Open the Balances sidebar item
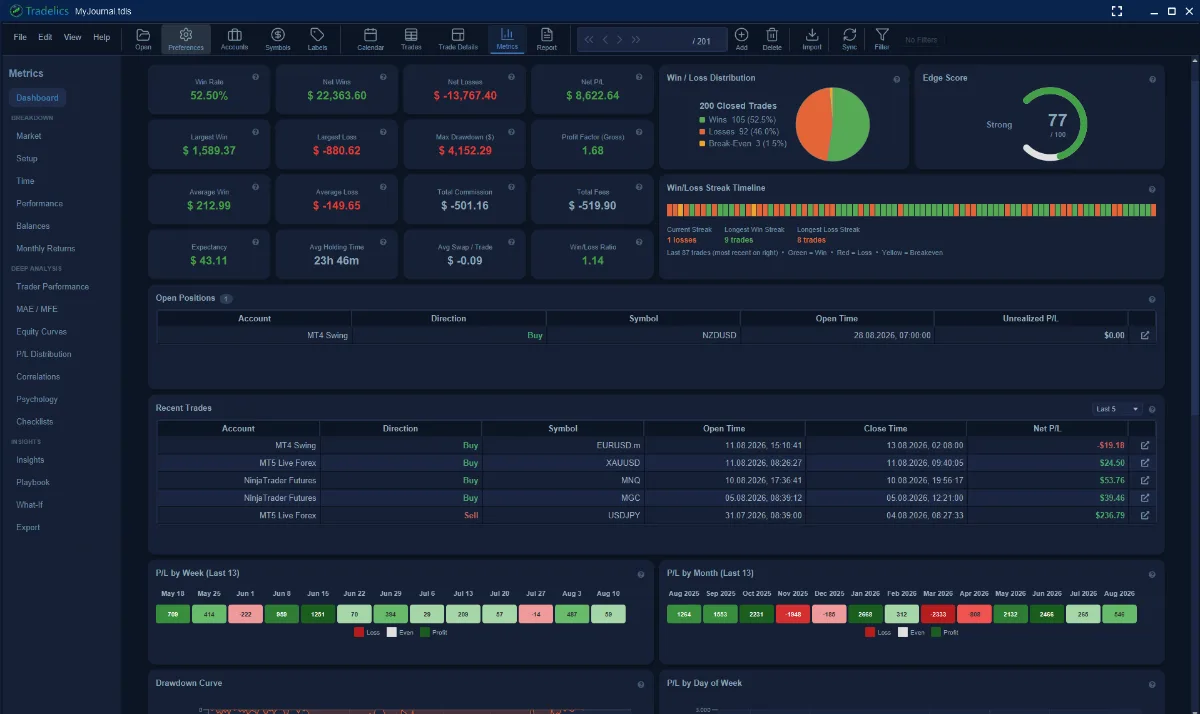Image resolution: width=1200 pixels, height=714 pixels. tap(33, 226)
